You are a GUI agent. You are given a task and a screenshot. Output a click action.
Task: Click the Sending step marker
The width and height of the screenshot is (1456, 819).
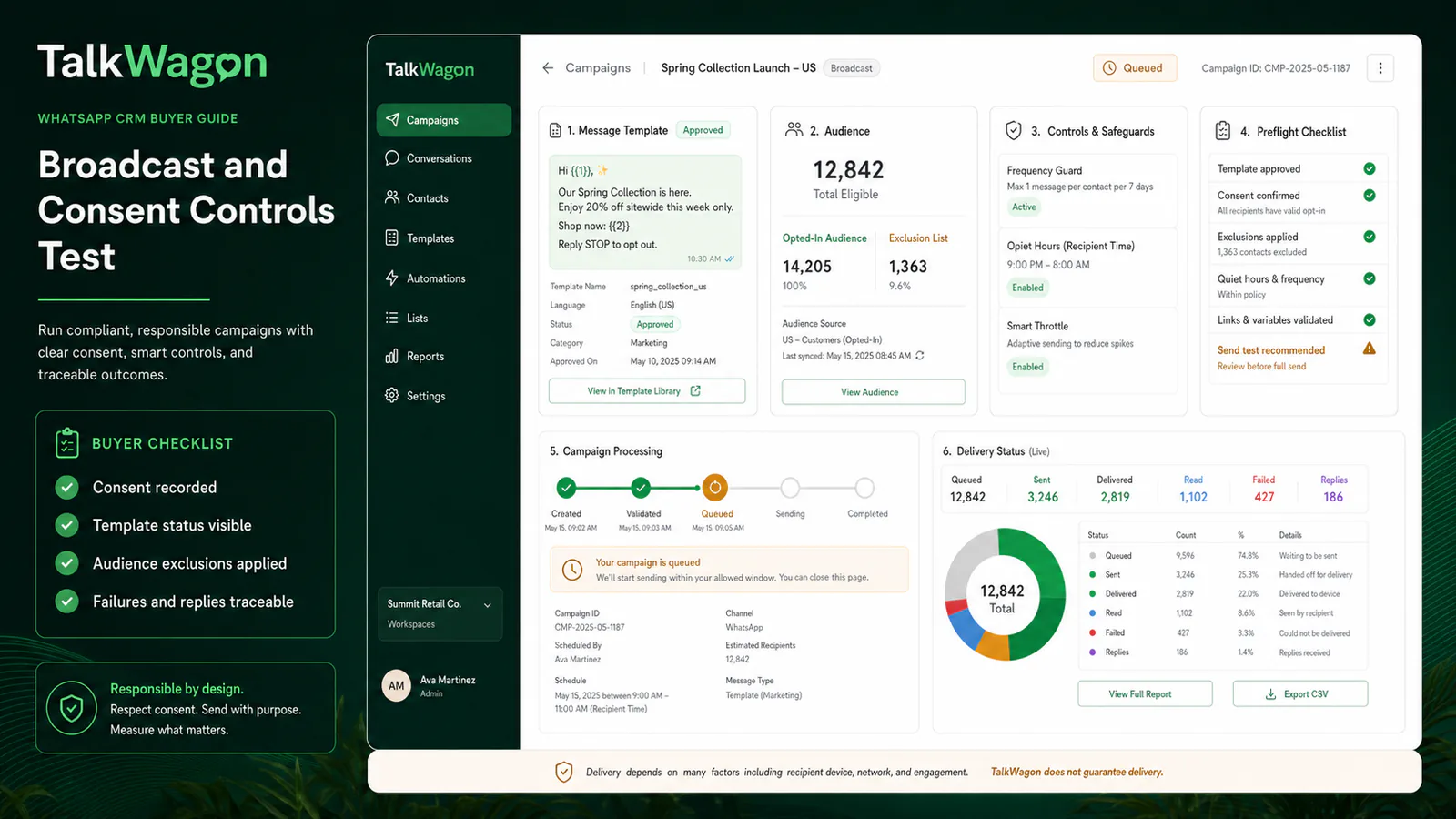click(x=790, y=488)
